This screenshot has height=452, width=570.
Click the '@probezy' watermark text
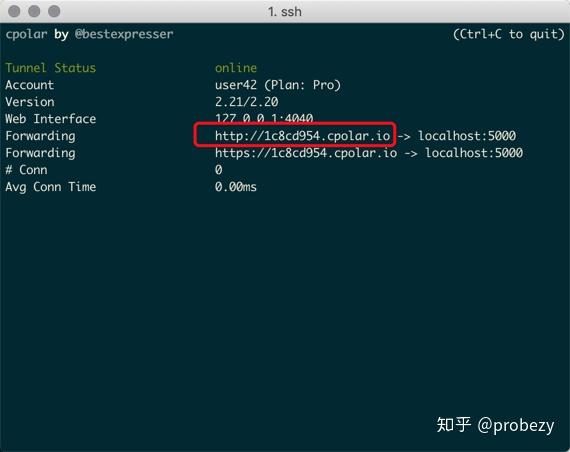pos(516,425)
